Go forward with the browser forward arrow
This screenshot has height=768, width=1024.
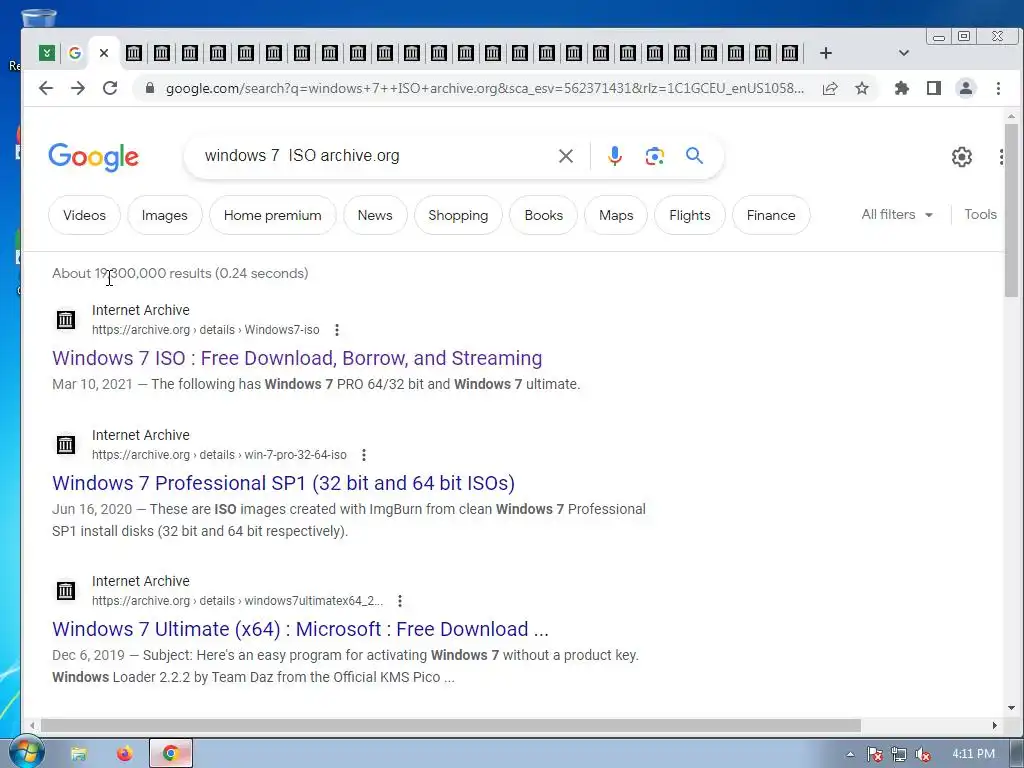click(78, 88)
